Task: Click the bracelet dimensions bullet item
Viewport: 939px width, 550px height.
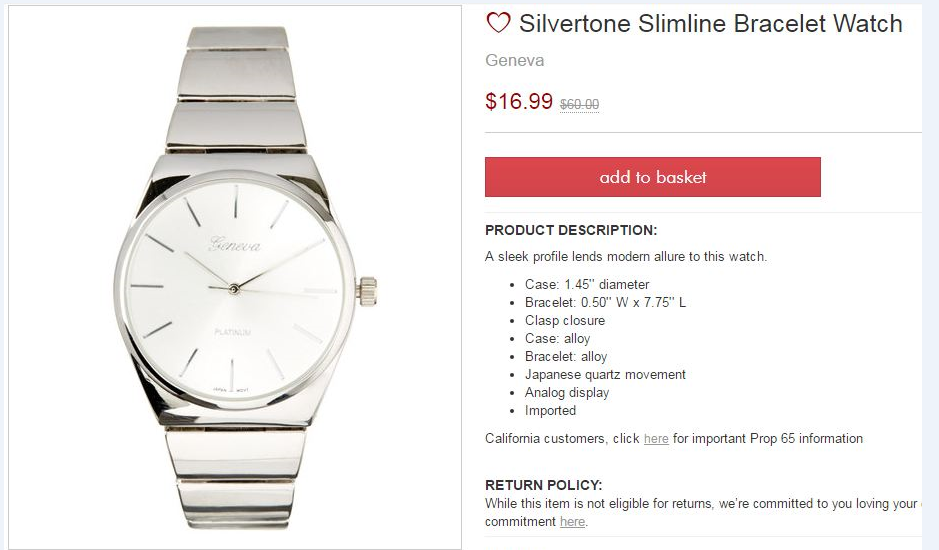Action: point(605,303)
